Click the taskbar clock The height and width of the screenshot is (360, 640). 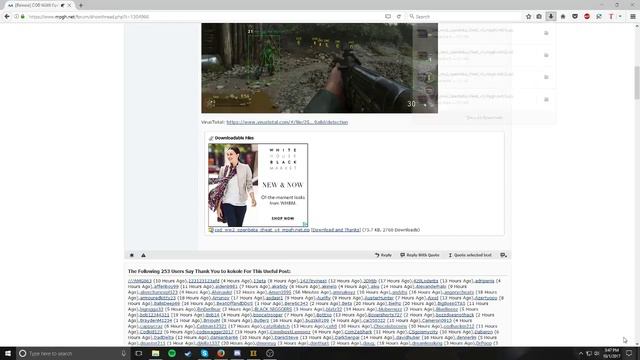pyautogui.click(x=611, y=353)
